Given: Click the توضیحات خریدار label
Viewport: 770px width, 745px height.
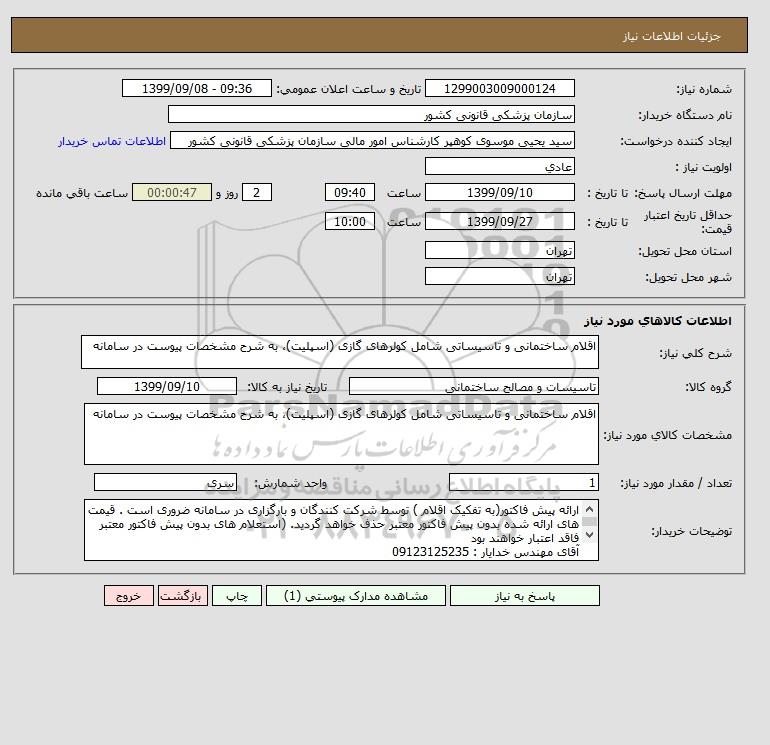Looking at the screenshot, I should click(691, 531).
